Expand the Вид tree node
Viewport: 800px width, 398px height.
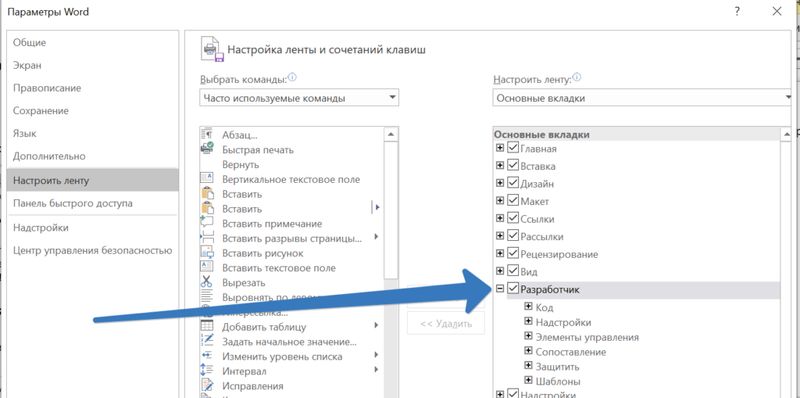click(x=500, y=271)
